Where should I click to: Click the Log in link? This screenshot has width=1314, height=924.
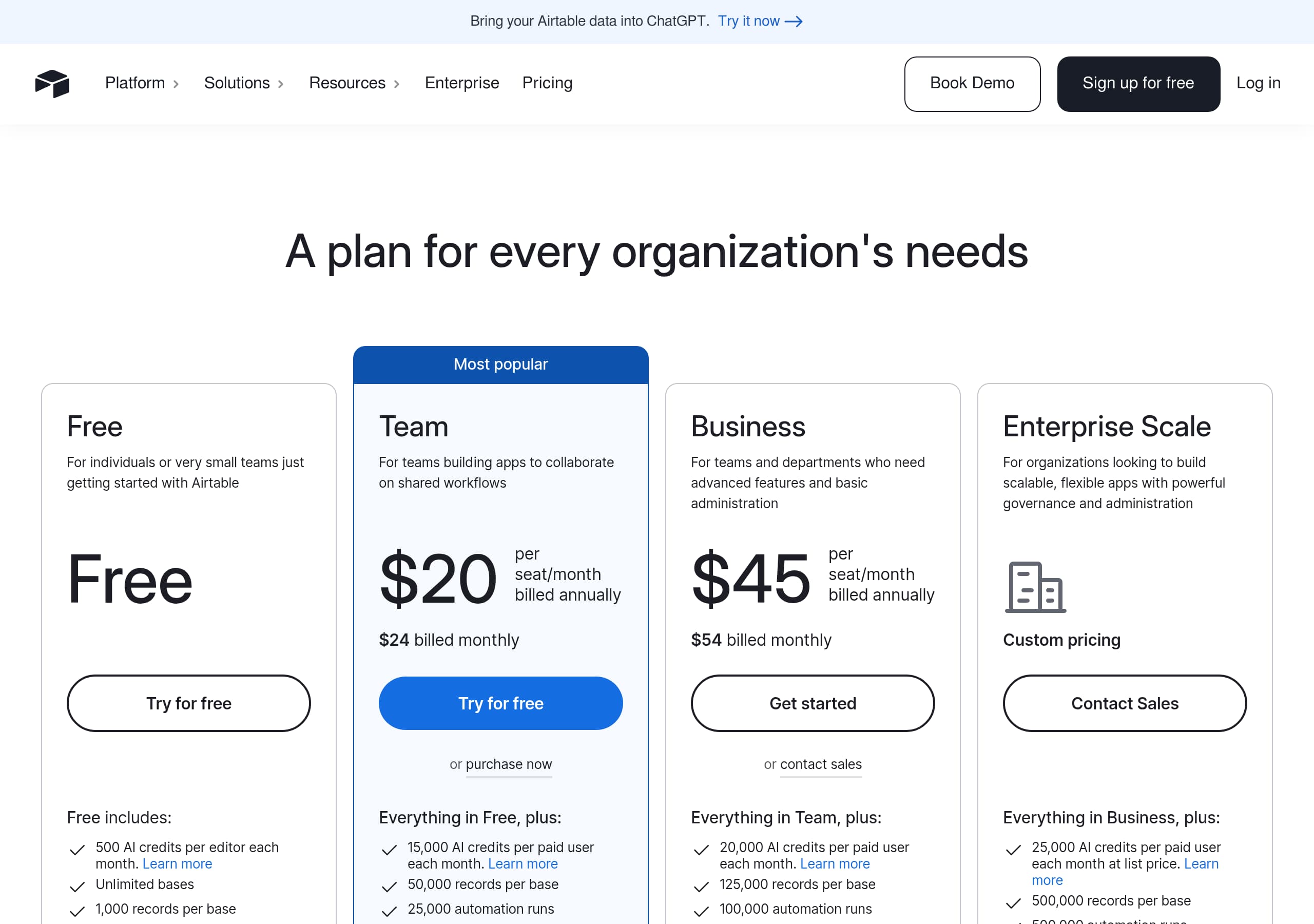pos(1258,84)
